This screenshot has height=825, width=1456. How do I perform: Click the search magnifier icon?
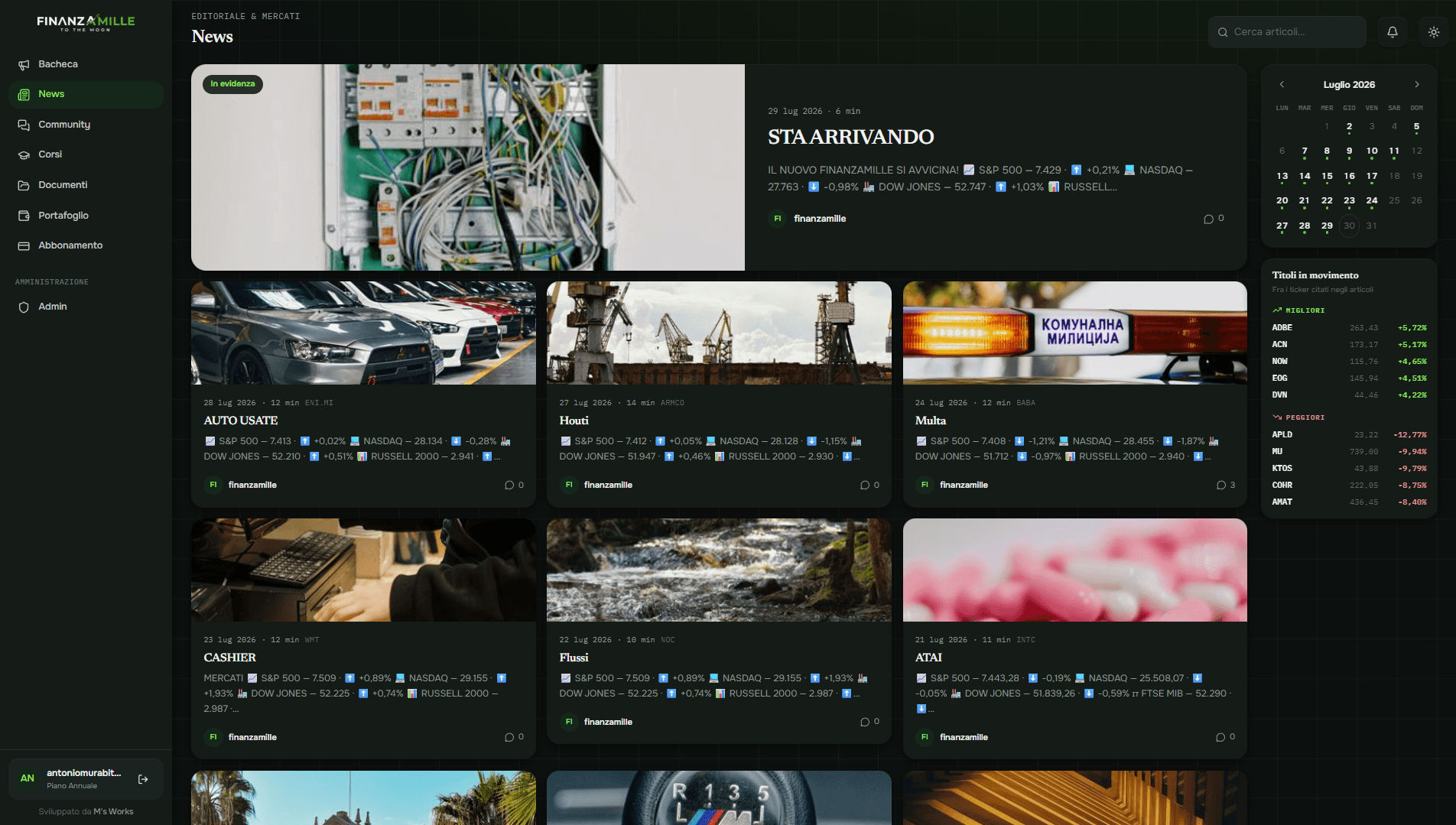coord(1223,32)
